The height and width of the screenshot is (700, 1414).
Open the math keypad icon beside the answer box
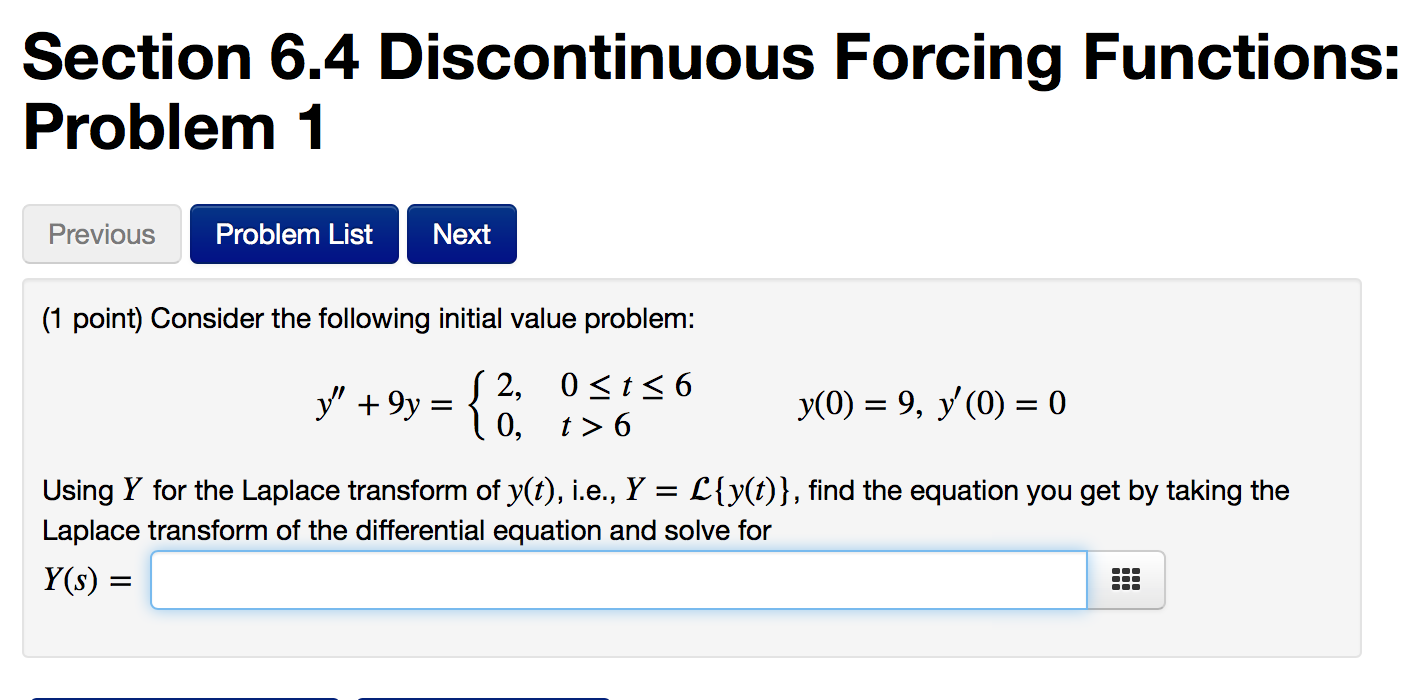(x=1126, y=580)
